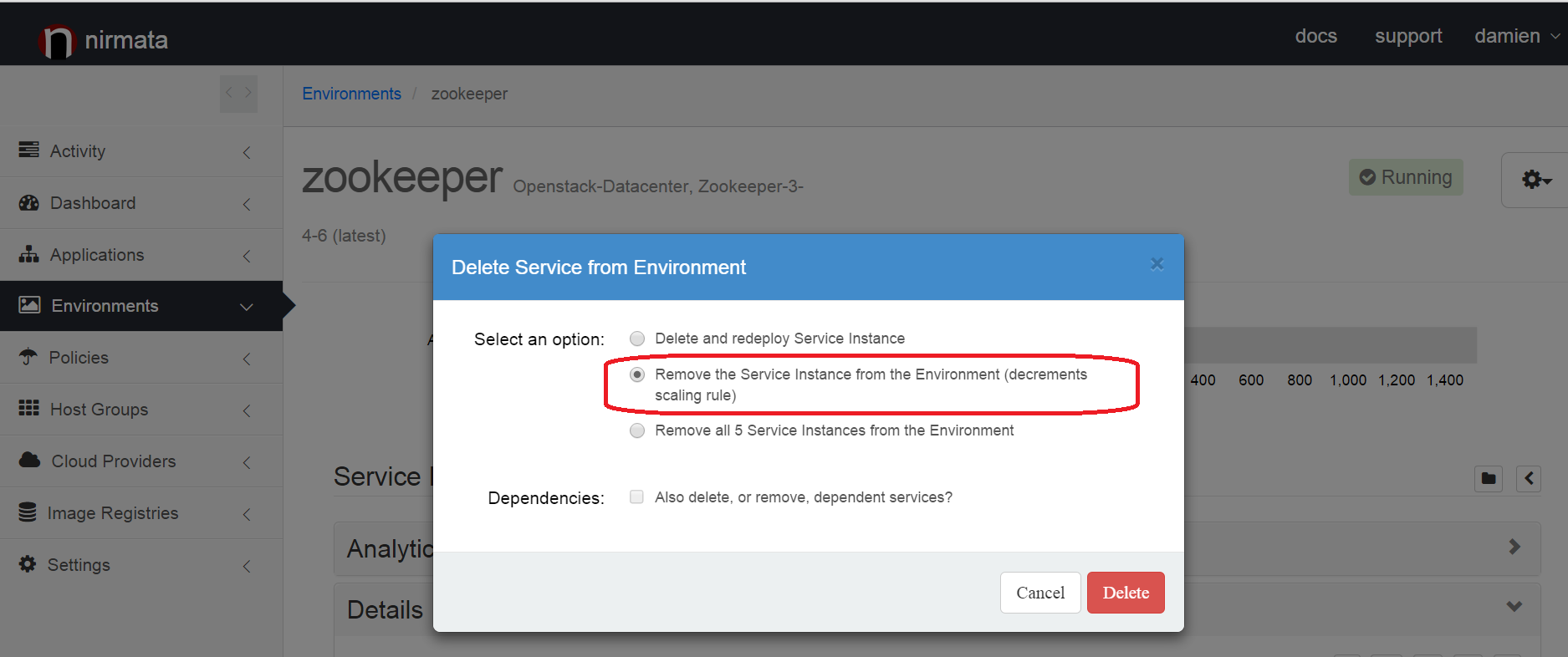This screenshot has width=1568, height=657.
Task: Open the Policies sidebar item
Action: [141, 358]
